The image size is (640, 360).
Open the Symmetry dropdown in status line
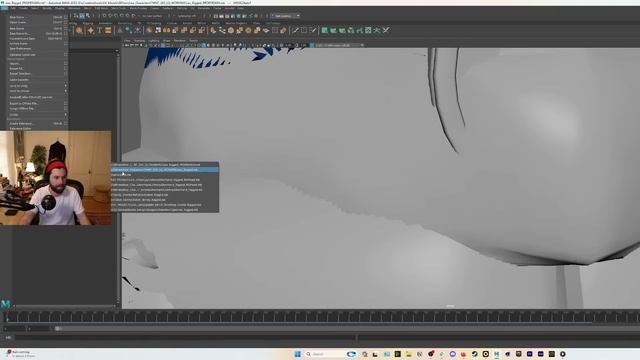(188, 16)
